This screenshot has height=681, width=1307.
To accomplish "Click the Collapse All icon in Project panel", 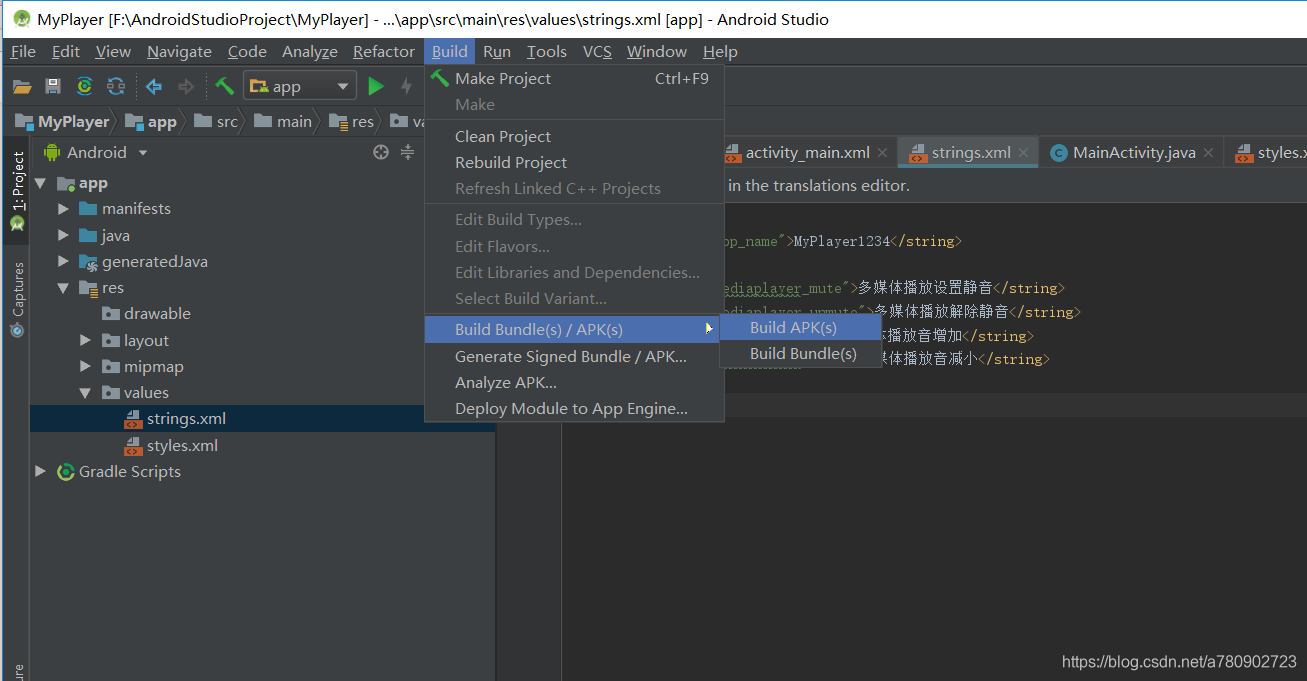I will coord(407,152).
